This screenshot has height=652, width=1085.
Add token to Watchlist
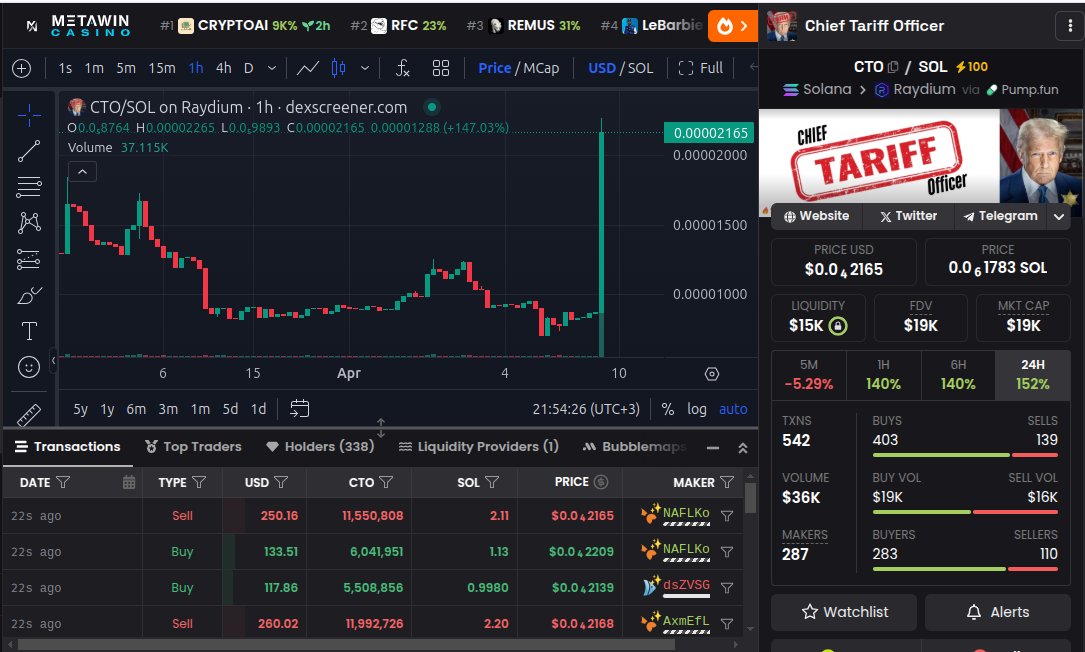pyautogui.click(x=844, y=612)
